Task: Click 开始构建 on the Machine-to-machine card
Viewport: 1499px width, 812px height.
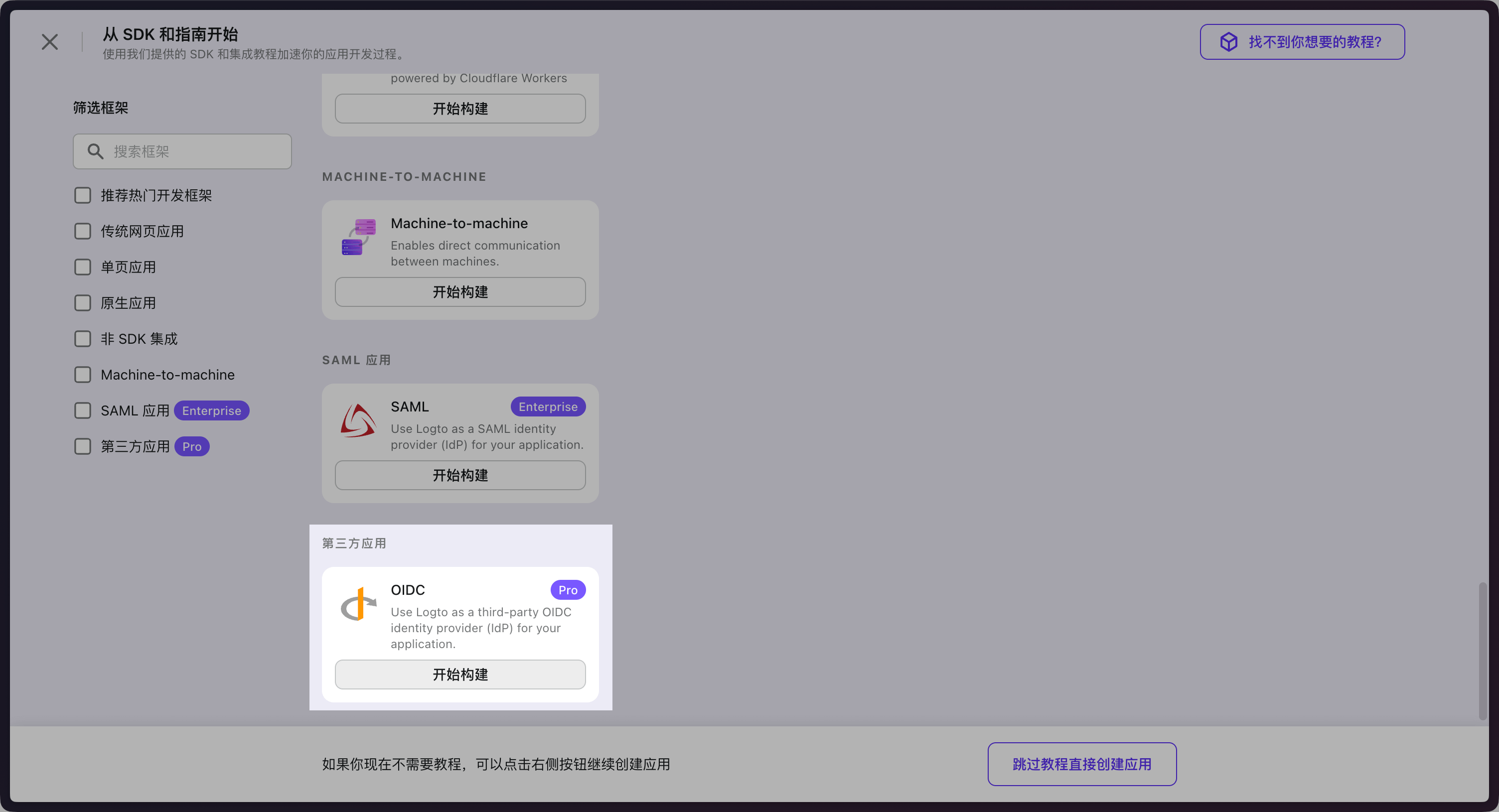Action: pyautogui.click(x=459, y=291)
